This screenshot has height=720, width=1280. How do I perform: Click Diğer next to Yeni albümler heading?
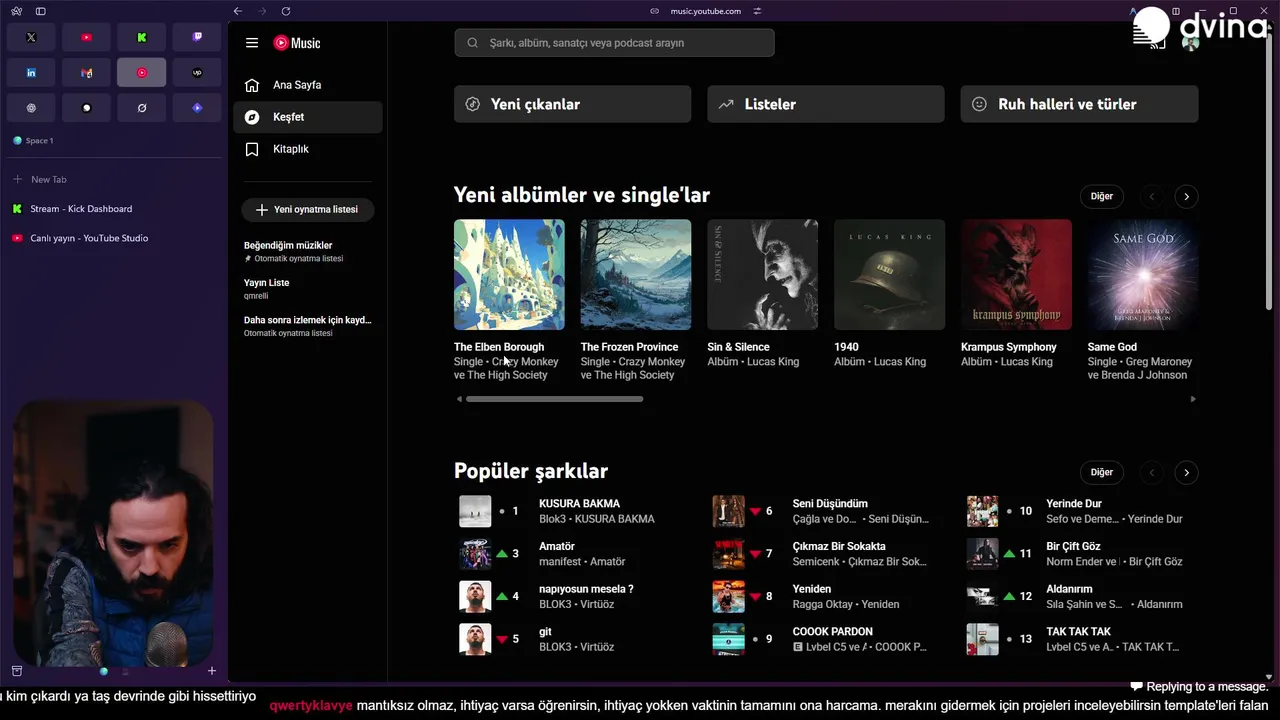1102,196
